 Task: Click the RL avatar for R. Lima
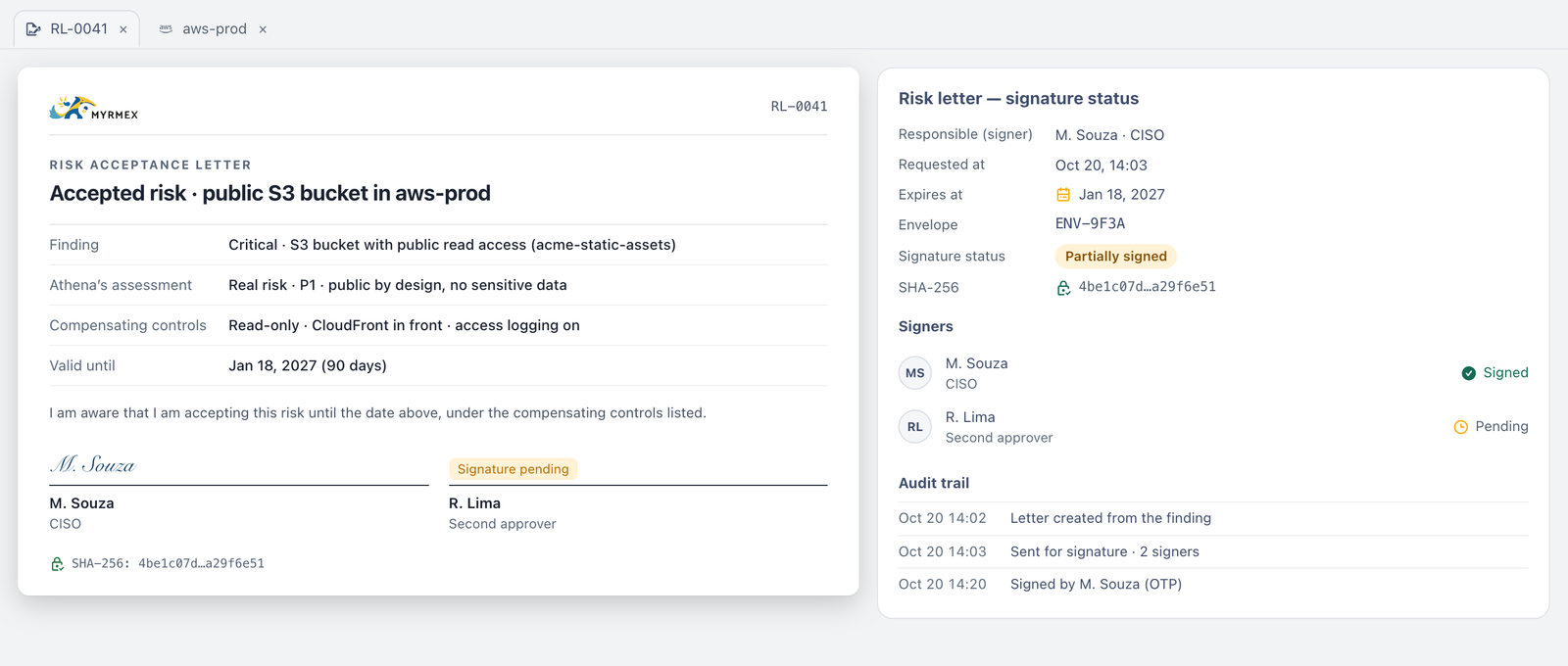coord(915,427)
